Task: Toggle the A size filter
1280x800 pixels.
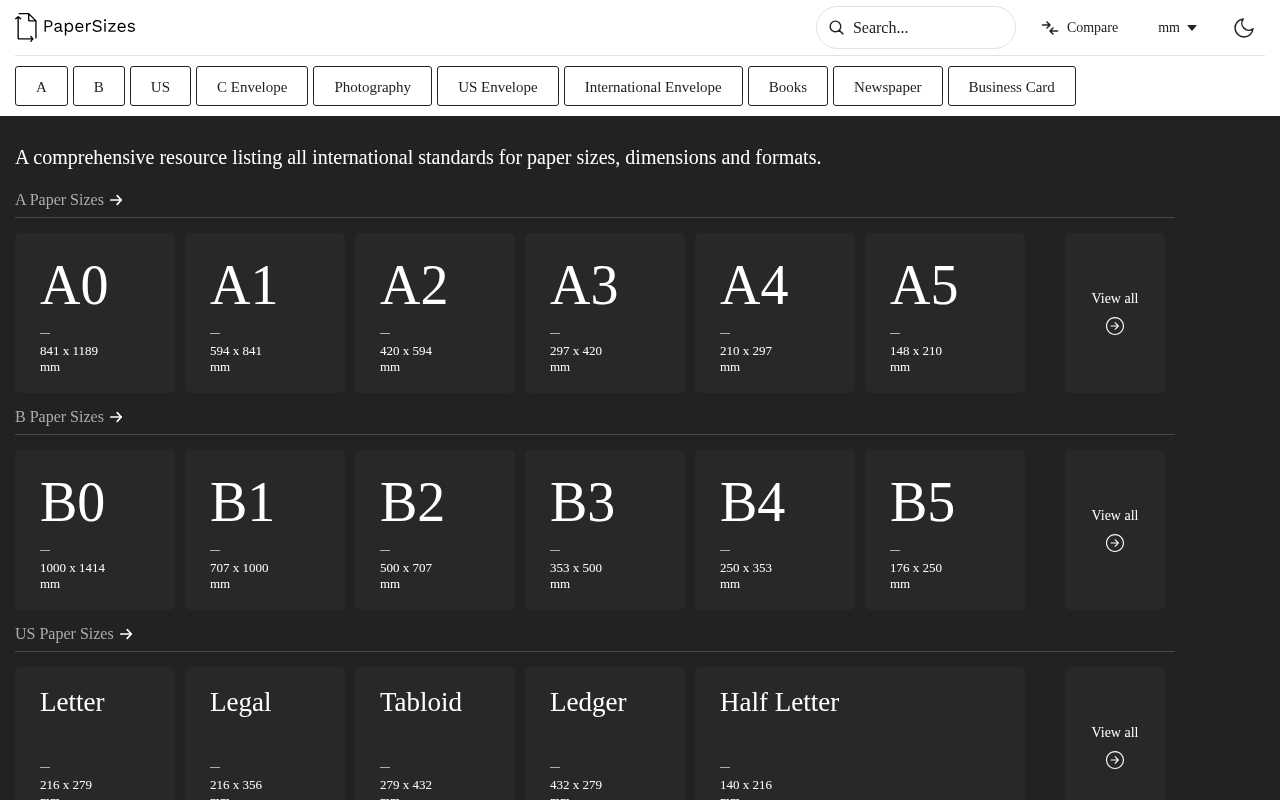Action: (41, 87)
